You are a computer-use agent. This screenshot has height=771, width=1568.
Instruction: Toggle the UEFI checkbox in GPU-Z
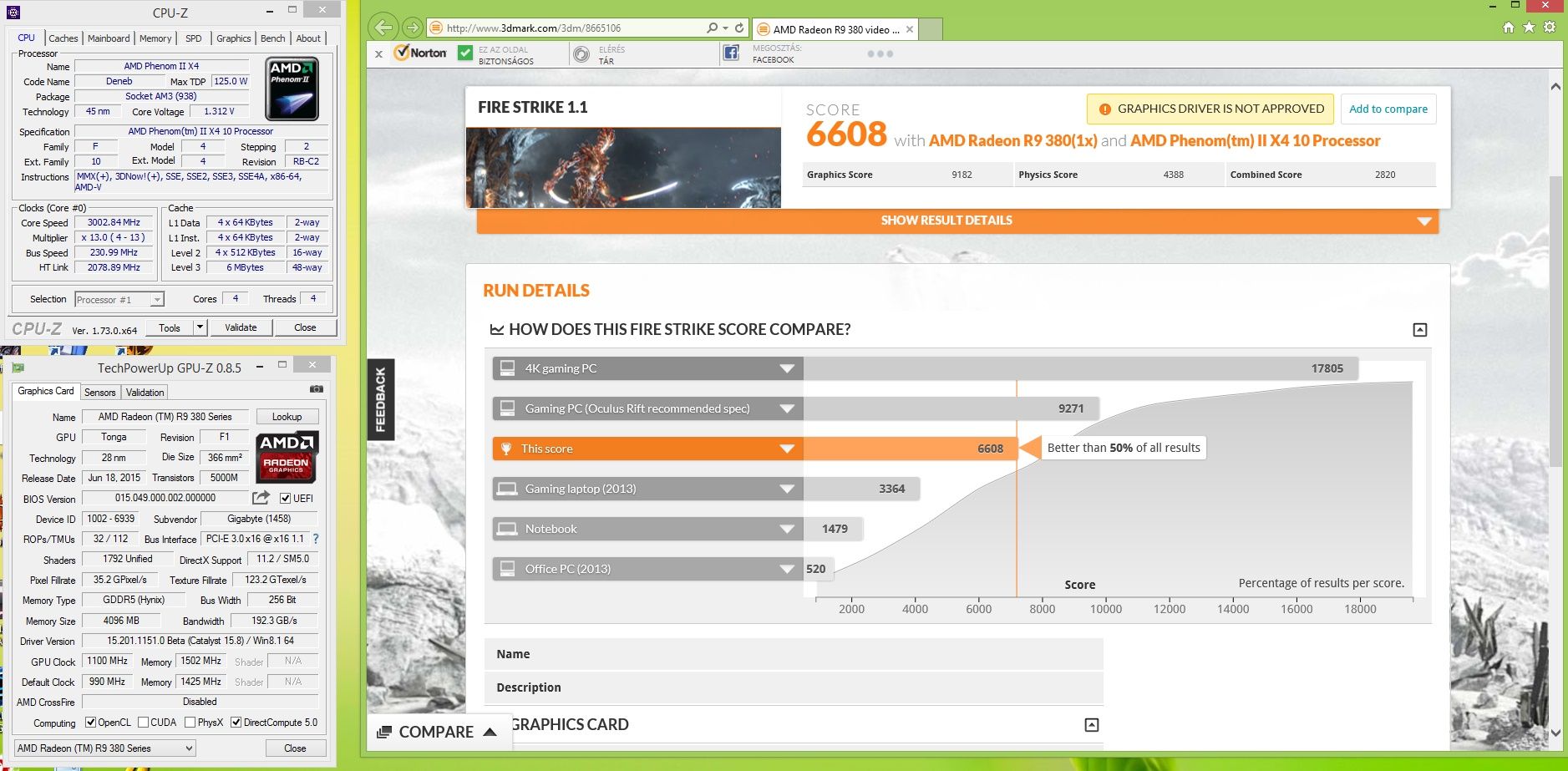point(285,499)
